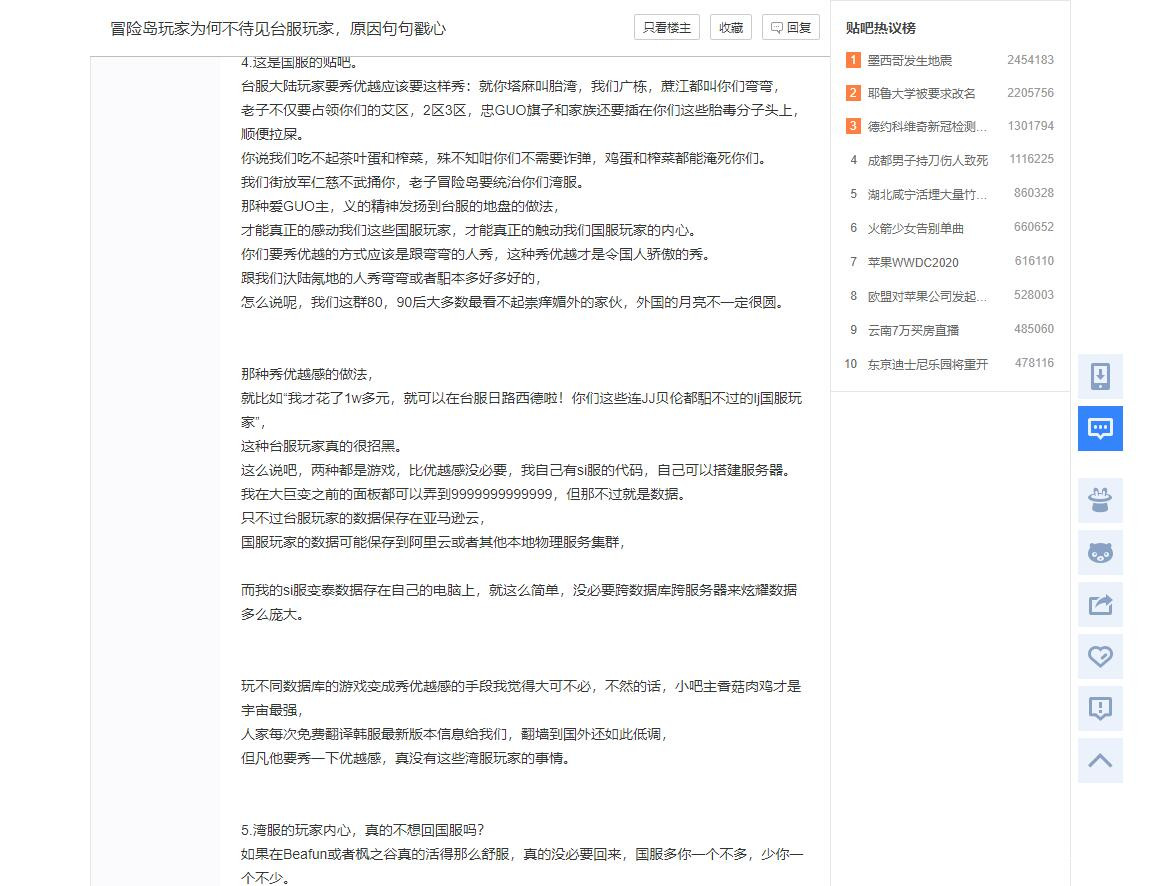Open hot topic 火箭少女告别单曲

point(915,228)
